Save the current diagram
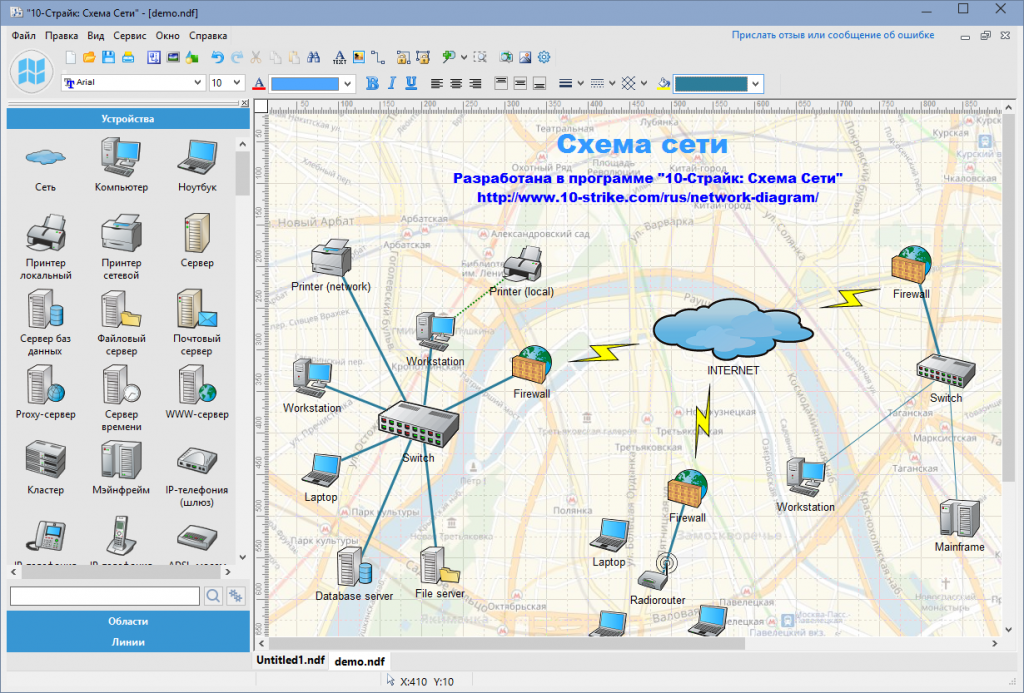Image resolution: width=1024 pixels, height=693 pixels. click(108, 57)
